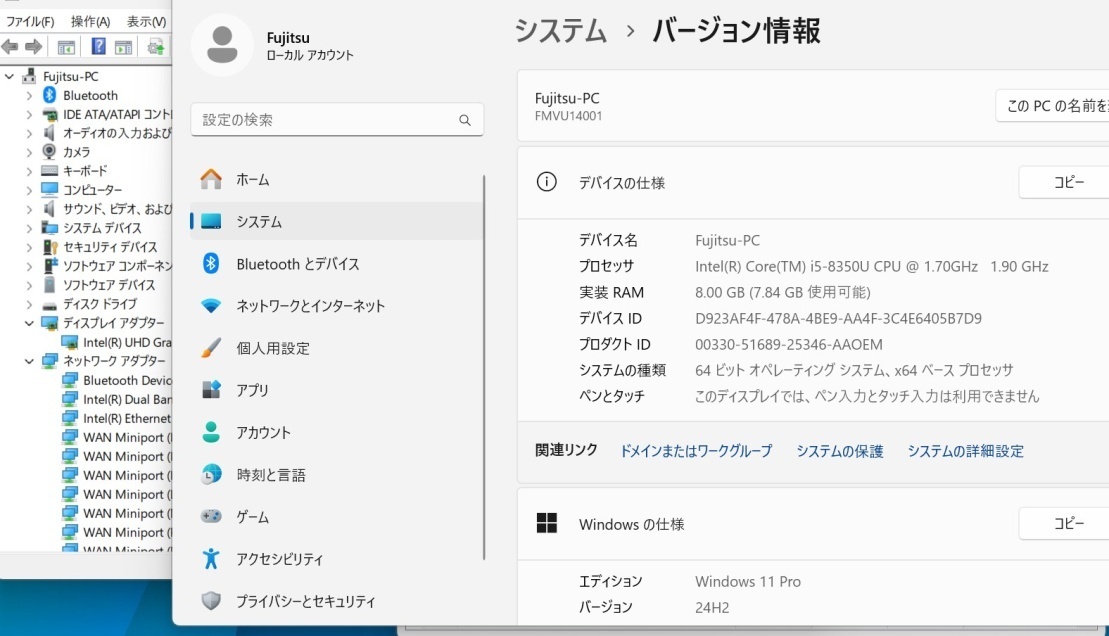The width and height of the screenshot is (1109, 636).
Task: Expand the Bluetooth node in Device Manager
Action: click(29, 95)
